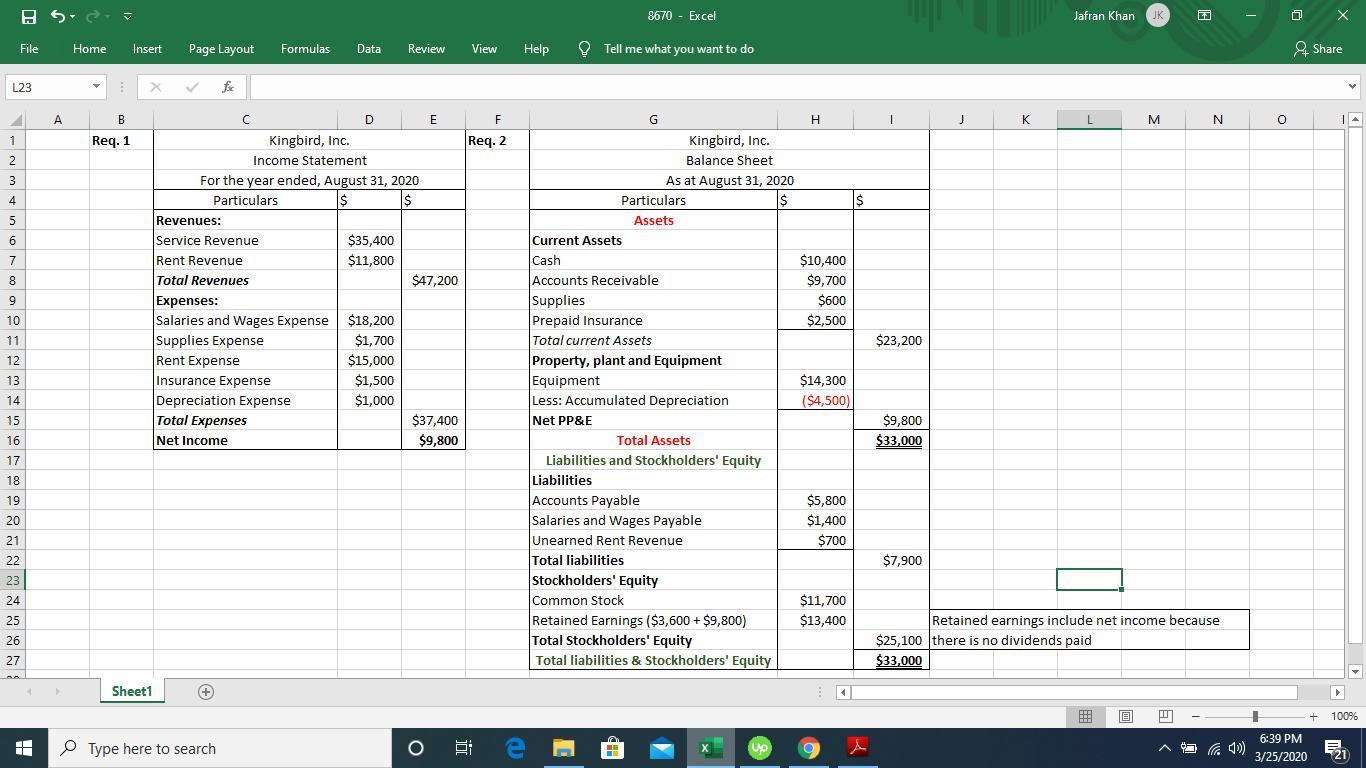Image resolution: width=1366 pixels, height=768 pixels.
Task: Open Ribbon Display Options icon
Action: (x=1205, y=16)
